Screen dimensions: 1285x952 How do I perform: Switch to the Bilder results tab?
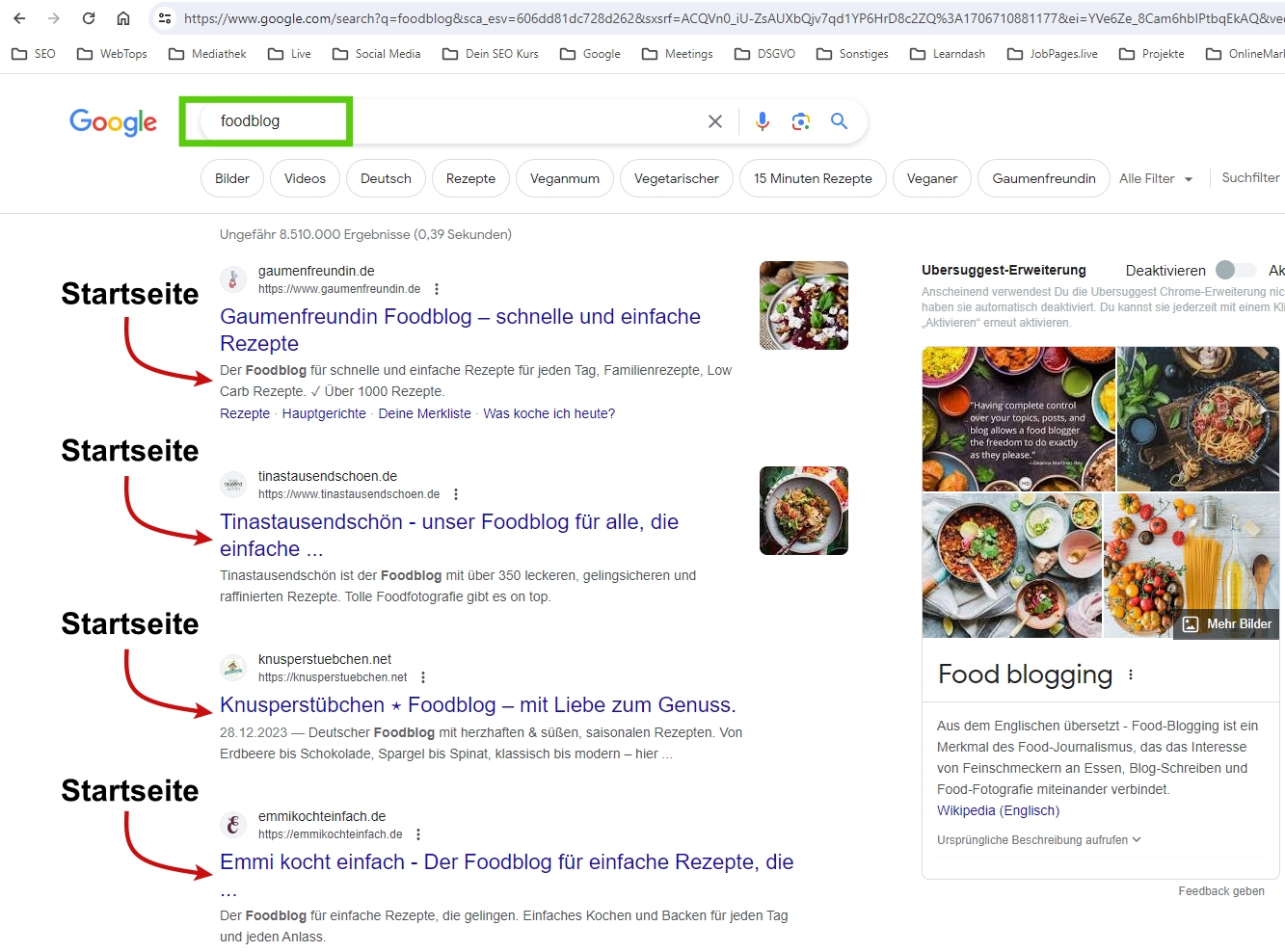[231, 178]
